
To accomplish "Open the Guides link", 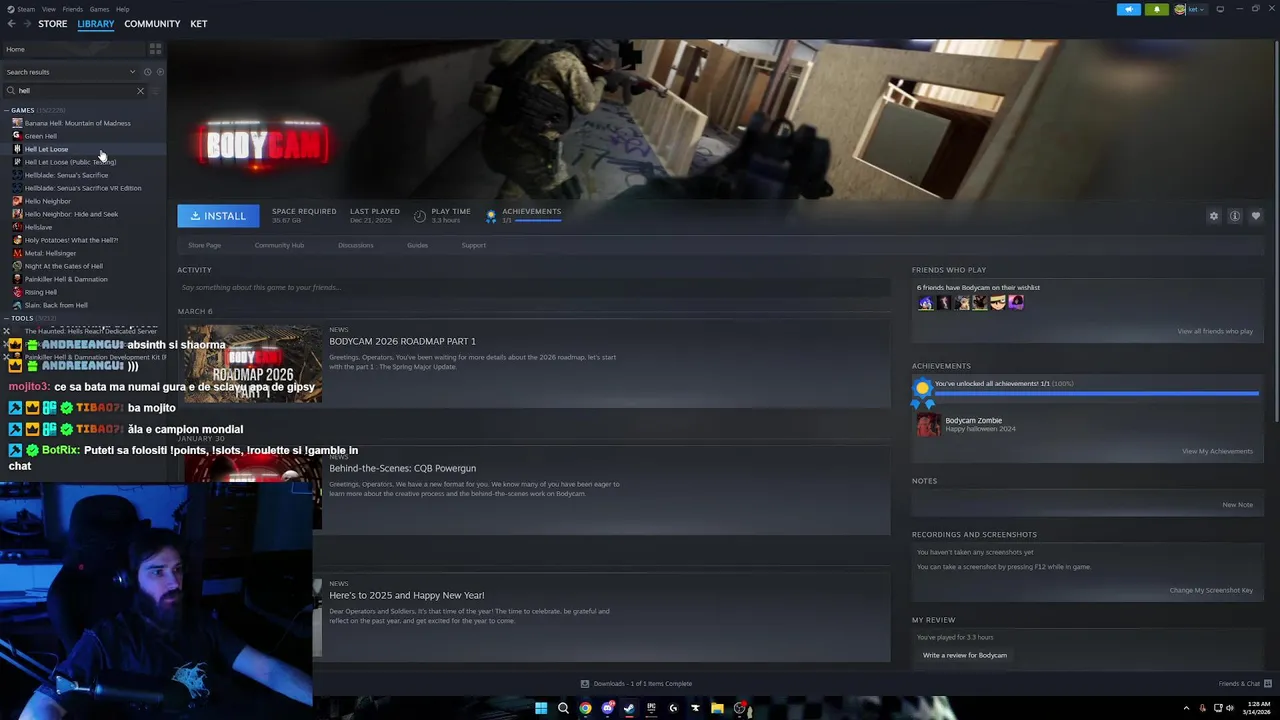I will pos(417,245).
